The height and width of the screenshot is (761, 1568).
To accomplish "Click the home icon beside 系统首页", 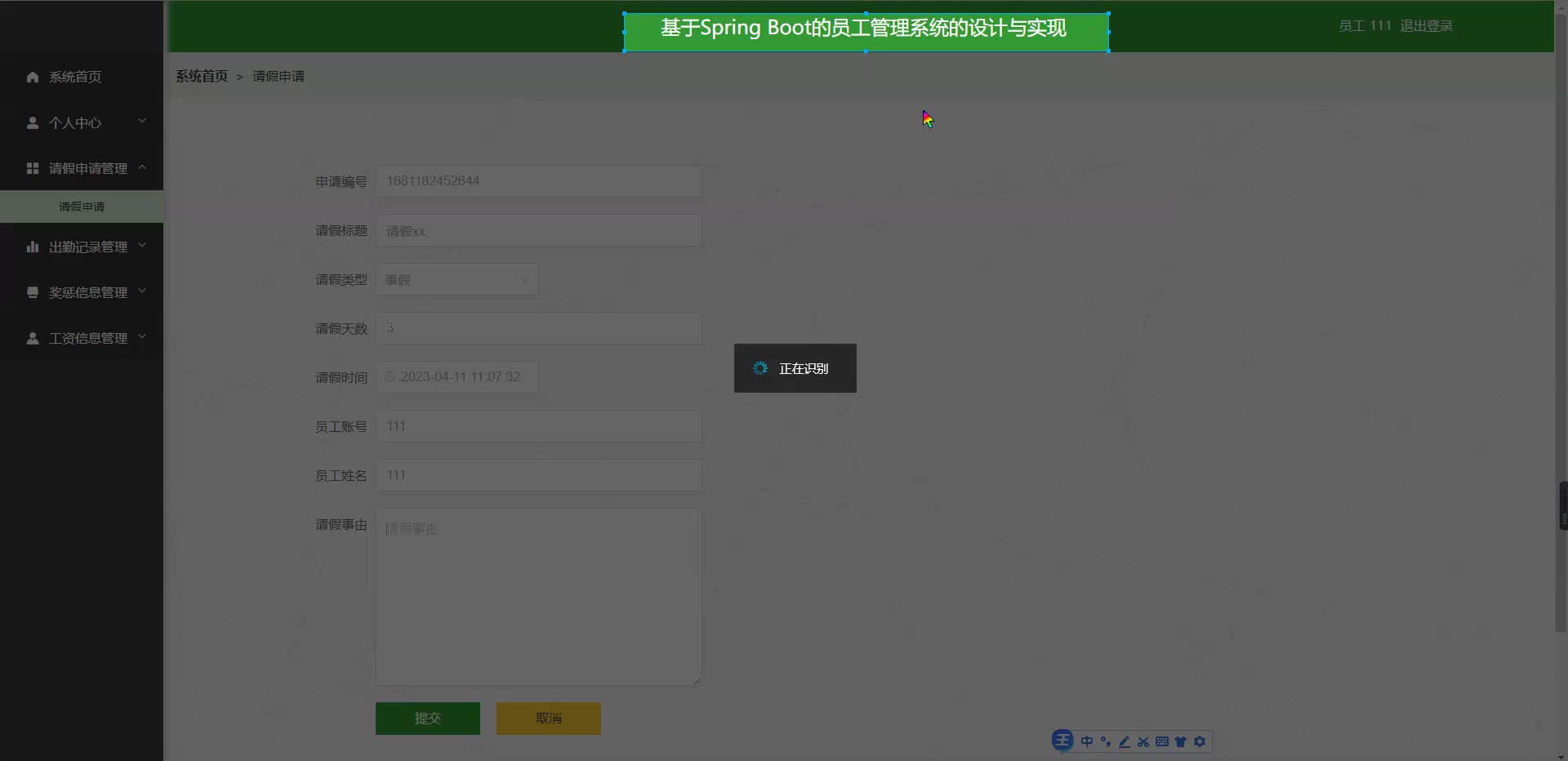I will pyautogui.click(x=33, y=77).
